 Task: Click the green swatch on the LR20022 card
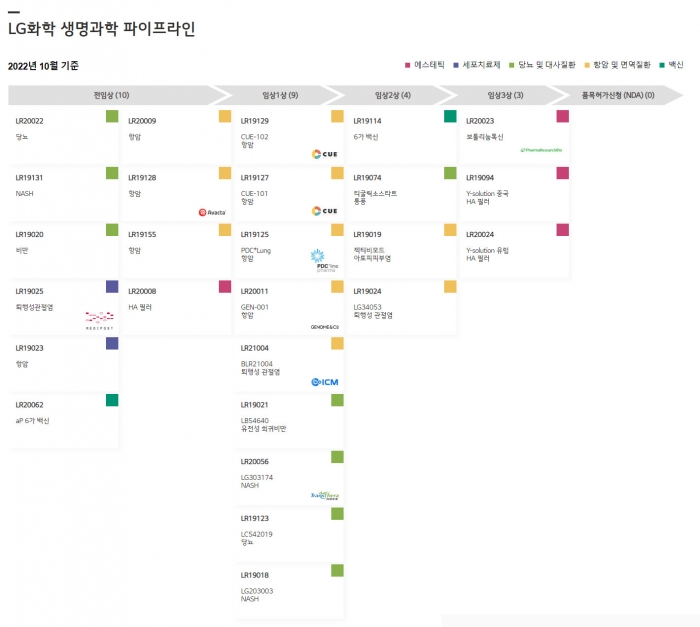[112, 116]
